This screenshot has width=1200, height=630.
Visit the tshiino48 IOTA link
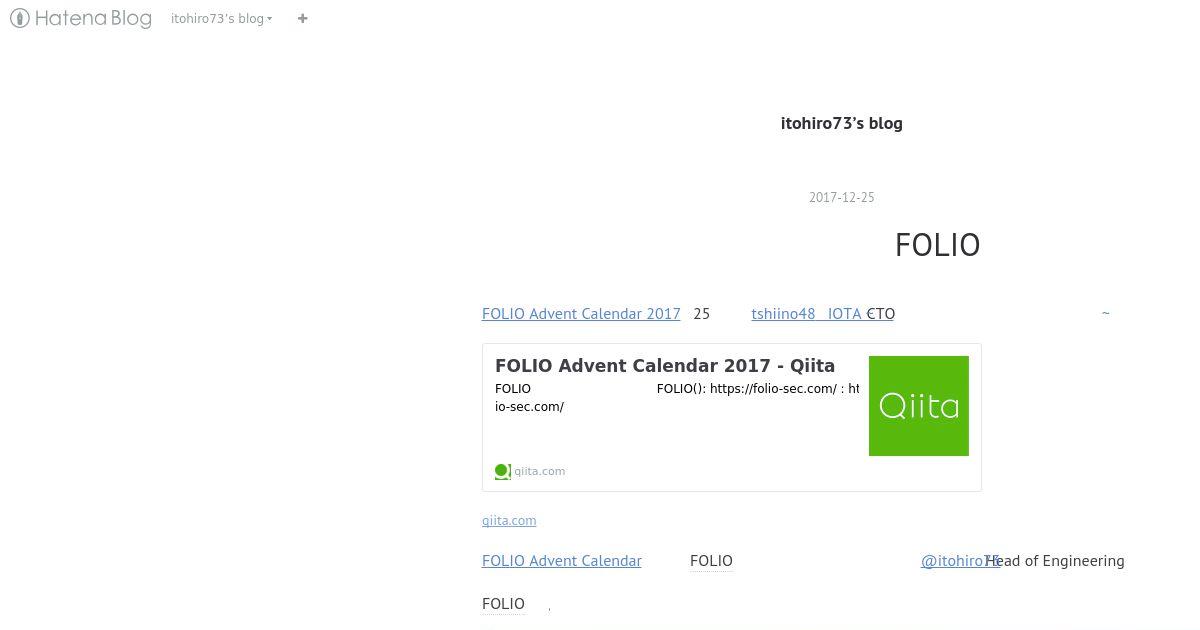pos(806,313)
